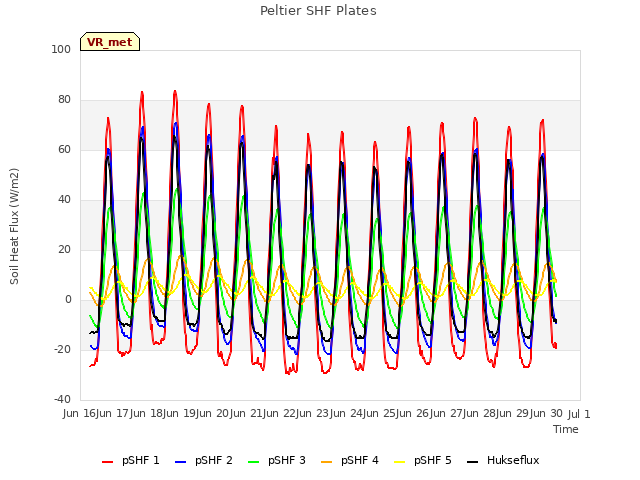The image size is (640, 480).
Task: Click yellow pSHF 5 legend color marker
Action: click(400, 462)
